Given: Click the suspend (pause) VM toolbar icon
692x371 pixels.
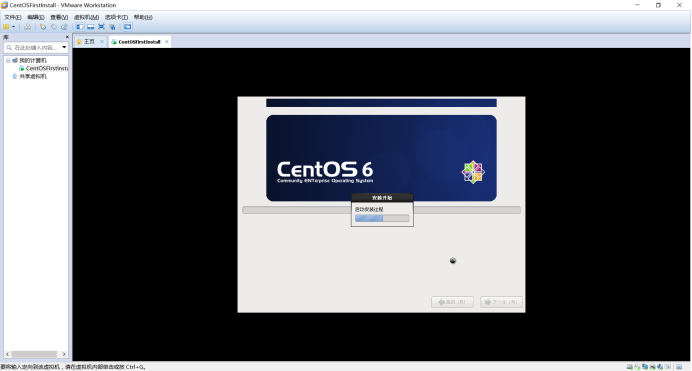Looking at the screenshot, I should click(6, 27).
